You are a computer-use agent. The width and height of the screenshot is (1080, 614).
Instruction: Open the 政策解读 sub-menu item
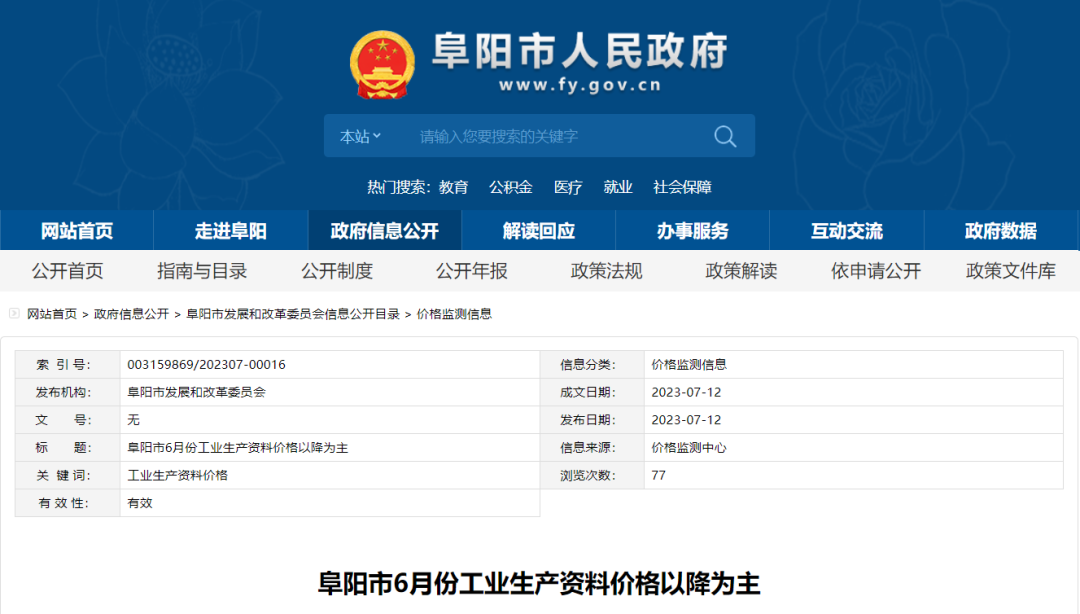point(741,271)
